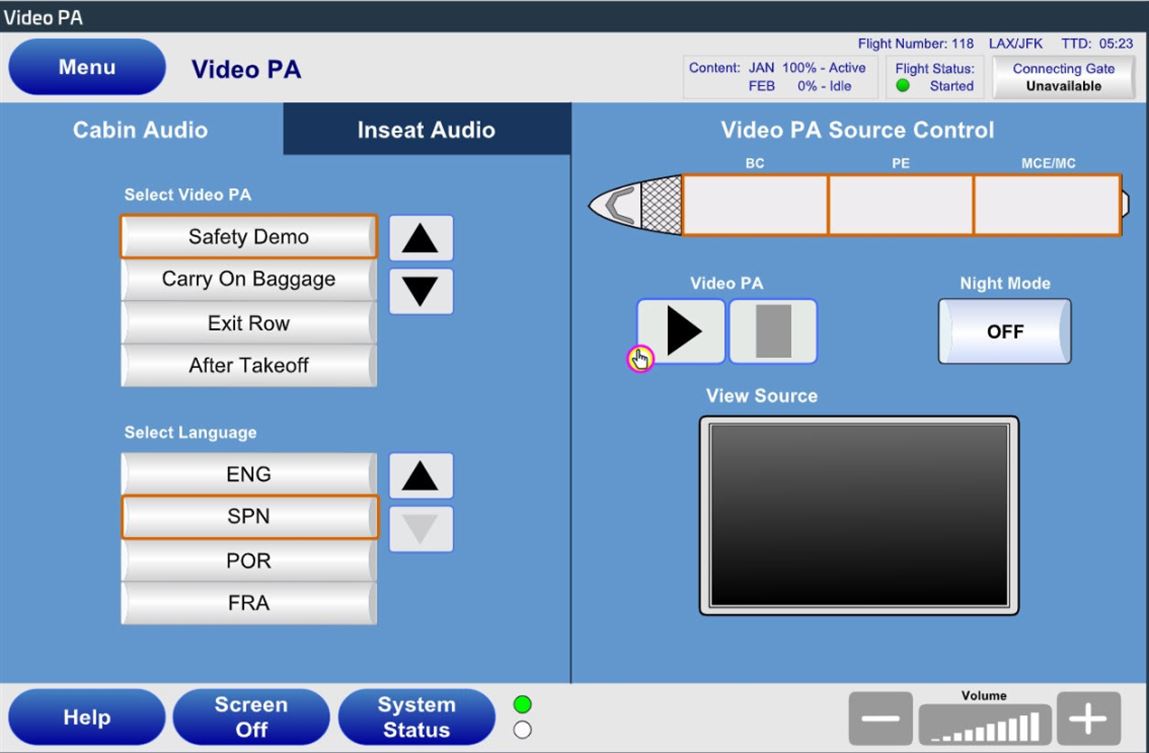
Task: Select the BC cabin zone
Action: click(x=755, y=205)
